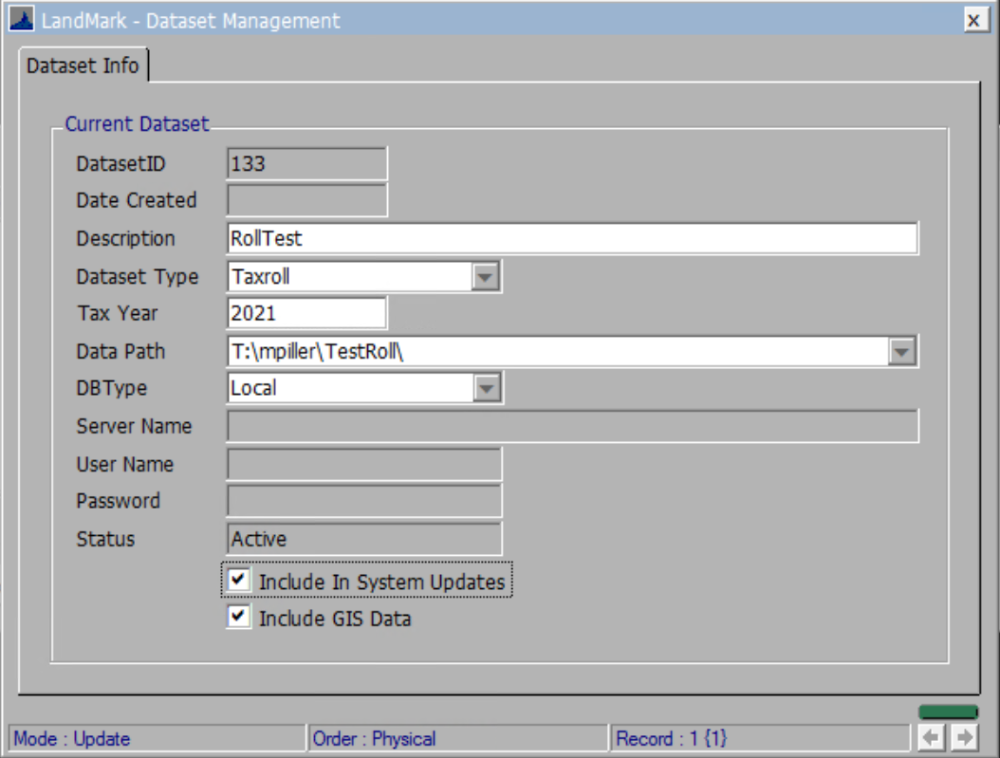Expand the Data Path dropdown list
The width and height of the screenshot is (1000, 758).
pyautogui.click(x=903, y=351)
